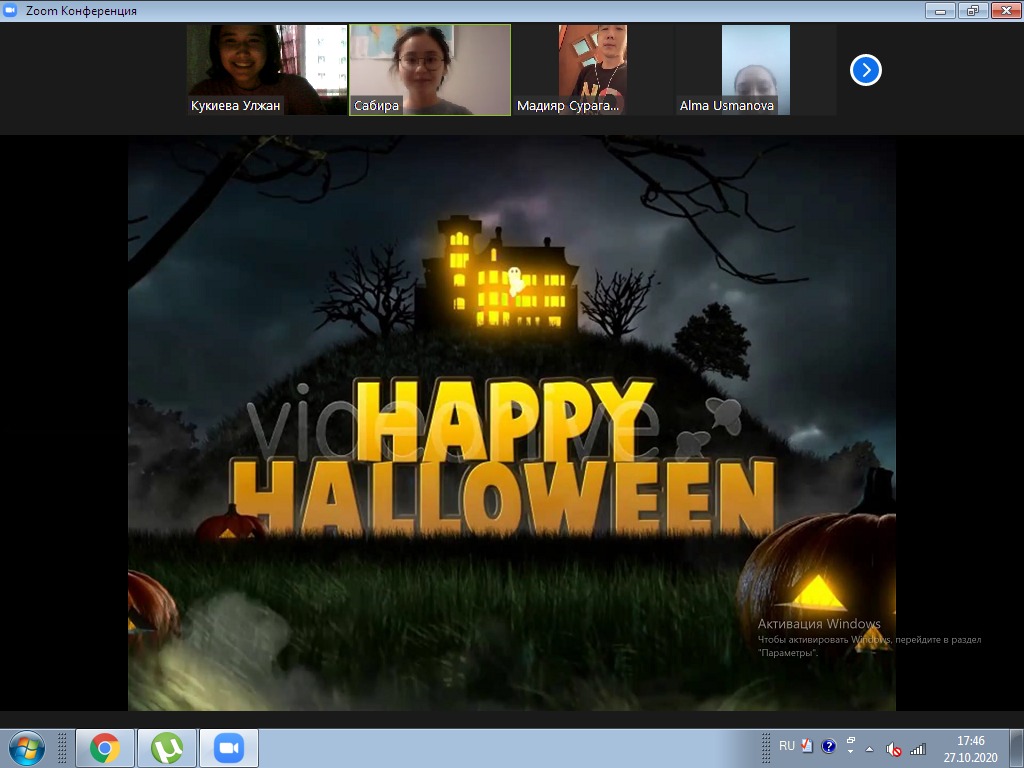Select Сабира's video thumbnail
The height and width of the screenshot is (768, 1024).
click(x=430, y=70)
